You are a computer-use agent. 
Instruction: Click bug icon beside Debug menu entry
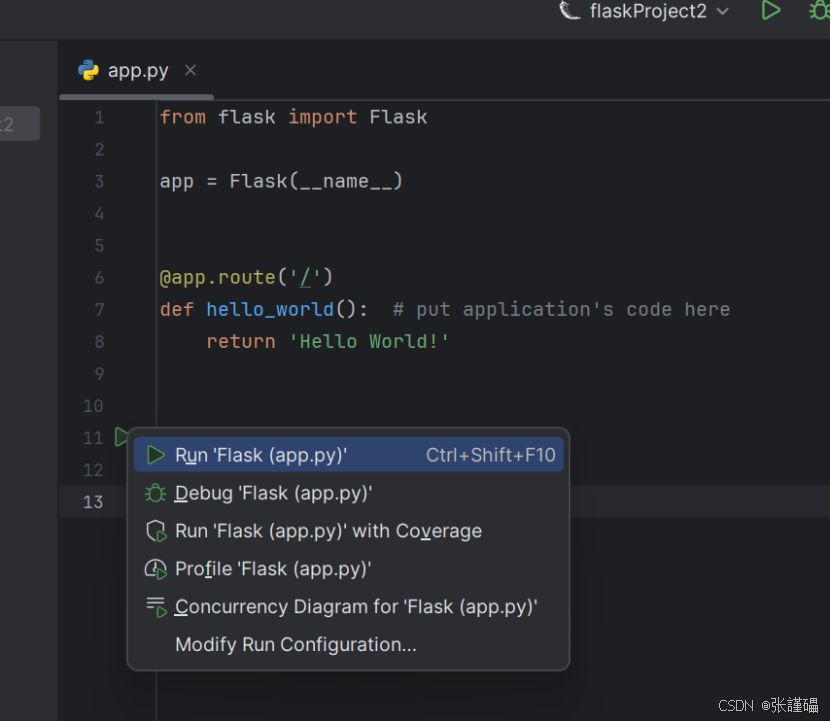pyautogui.click(x=155, y=493)
